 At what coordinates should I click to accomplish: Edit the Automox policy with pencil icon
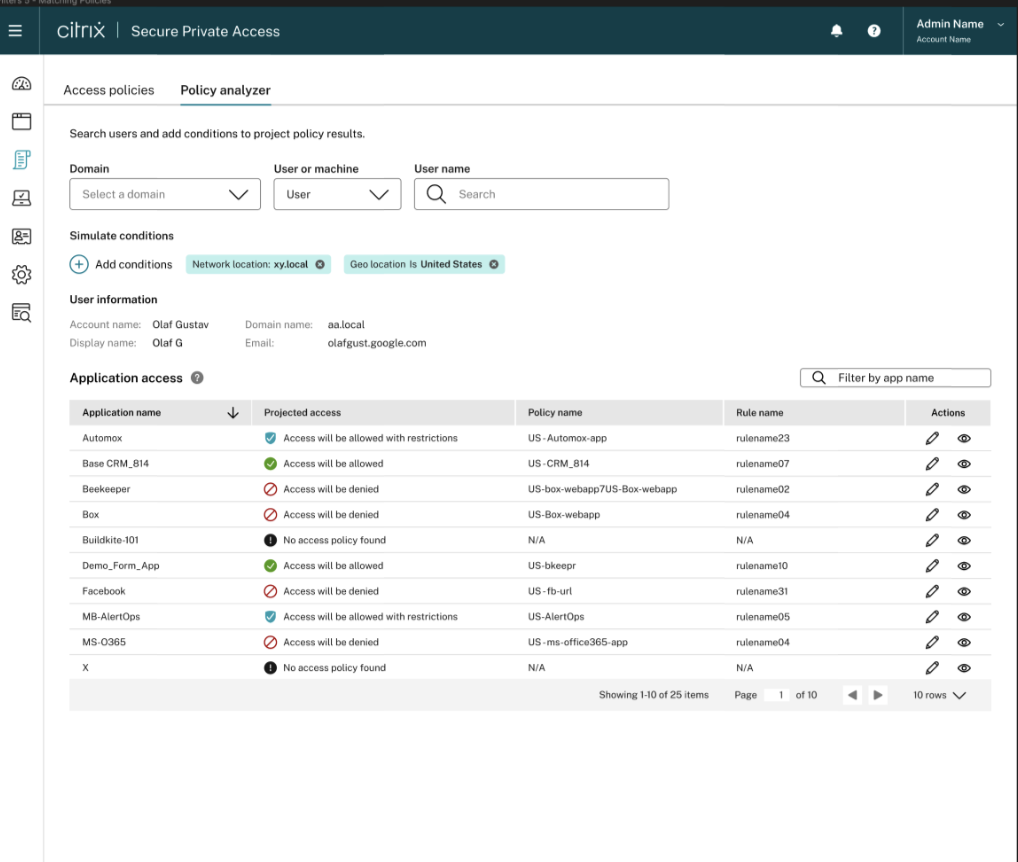point(932,438)
